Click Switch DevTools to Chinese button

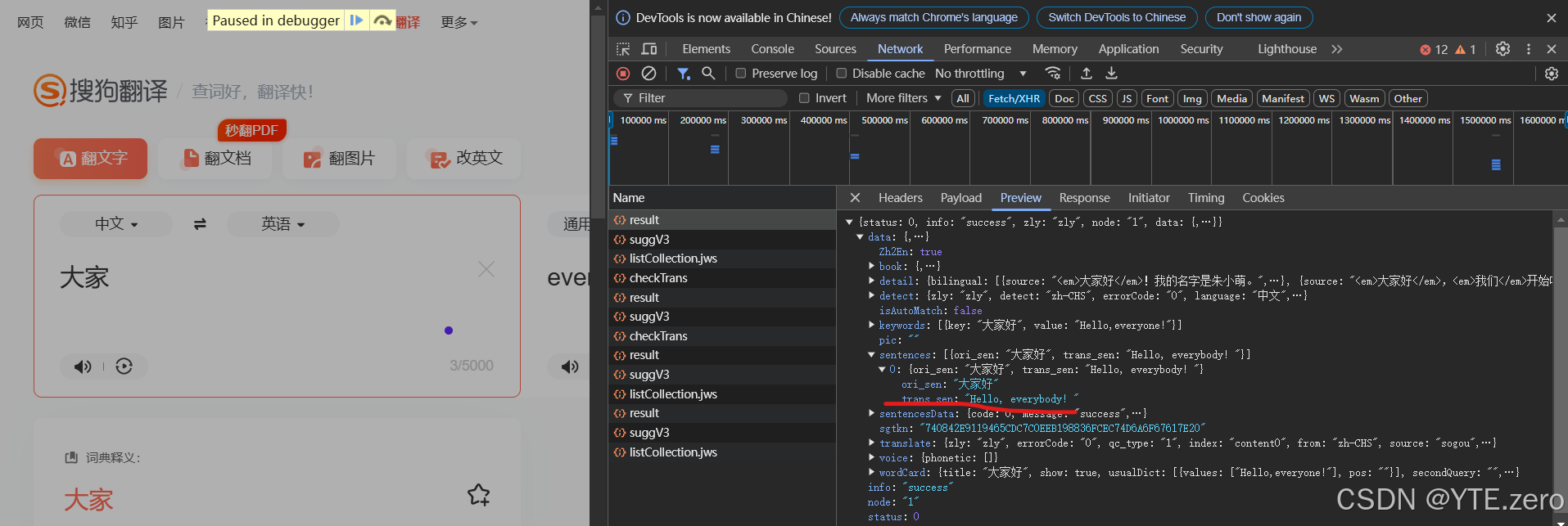click(1117, 17)
